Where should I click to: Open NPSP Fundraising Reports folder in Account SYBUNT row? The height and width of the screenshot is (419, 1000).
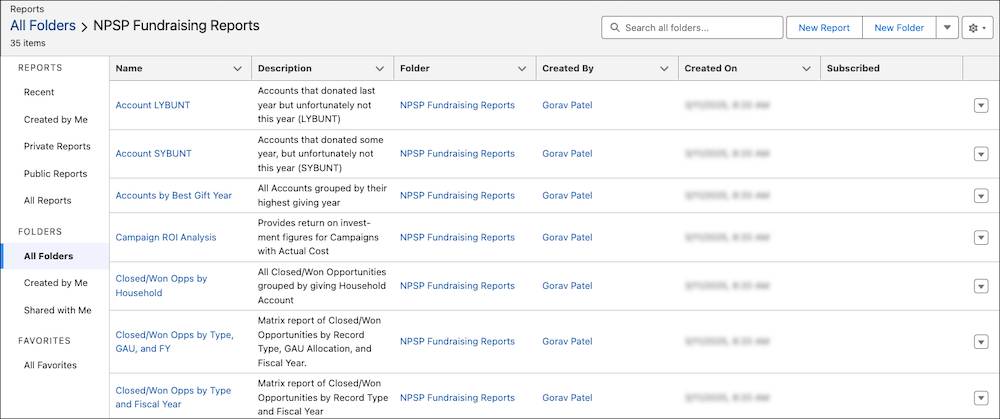click(x=457, y=154)
